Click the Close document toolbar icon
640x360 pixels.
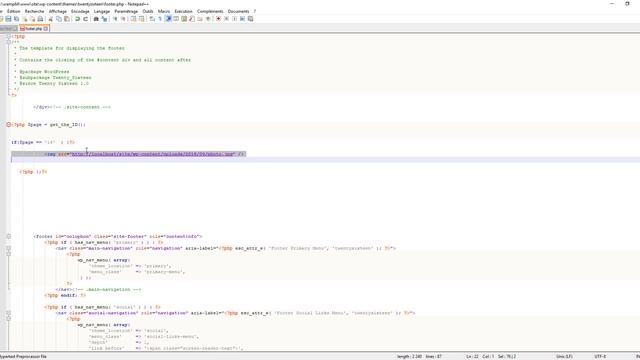click(x=25, y=19)
